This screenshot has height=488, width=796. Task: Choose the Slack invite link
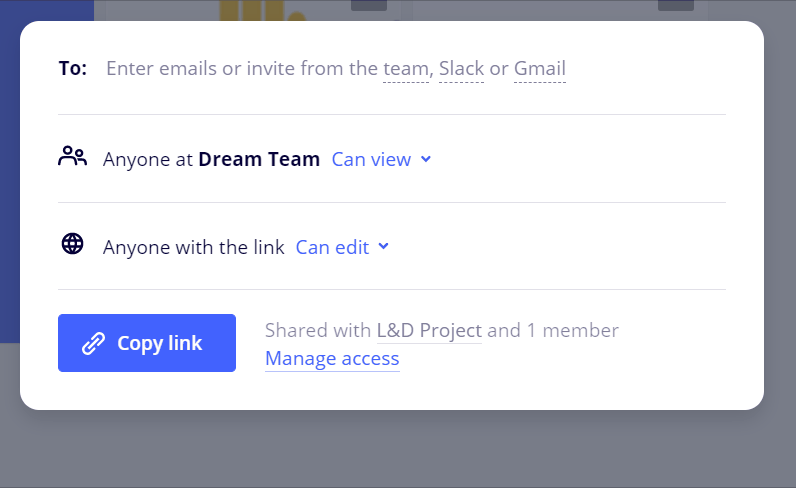coord(461,69)
